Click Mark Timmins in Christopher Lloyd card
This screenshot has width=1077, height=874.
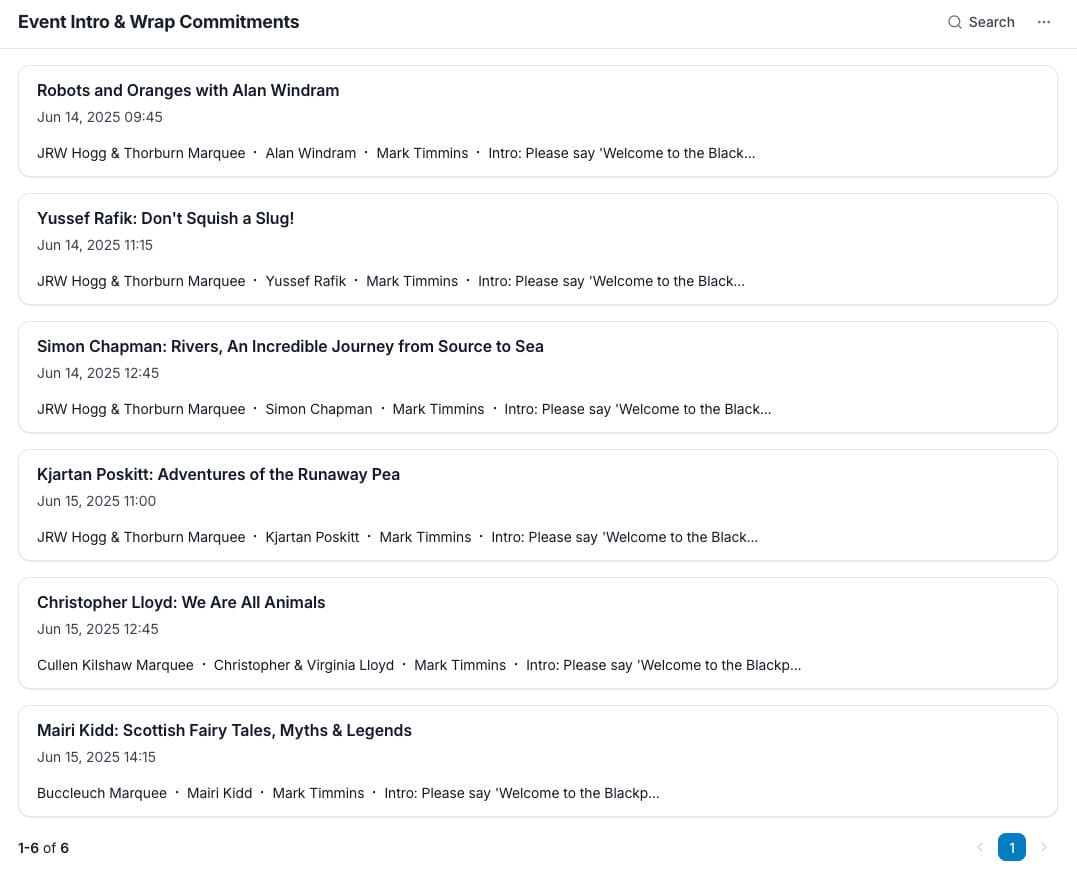click(x=460, y=665)
